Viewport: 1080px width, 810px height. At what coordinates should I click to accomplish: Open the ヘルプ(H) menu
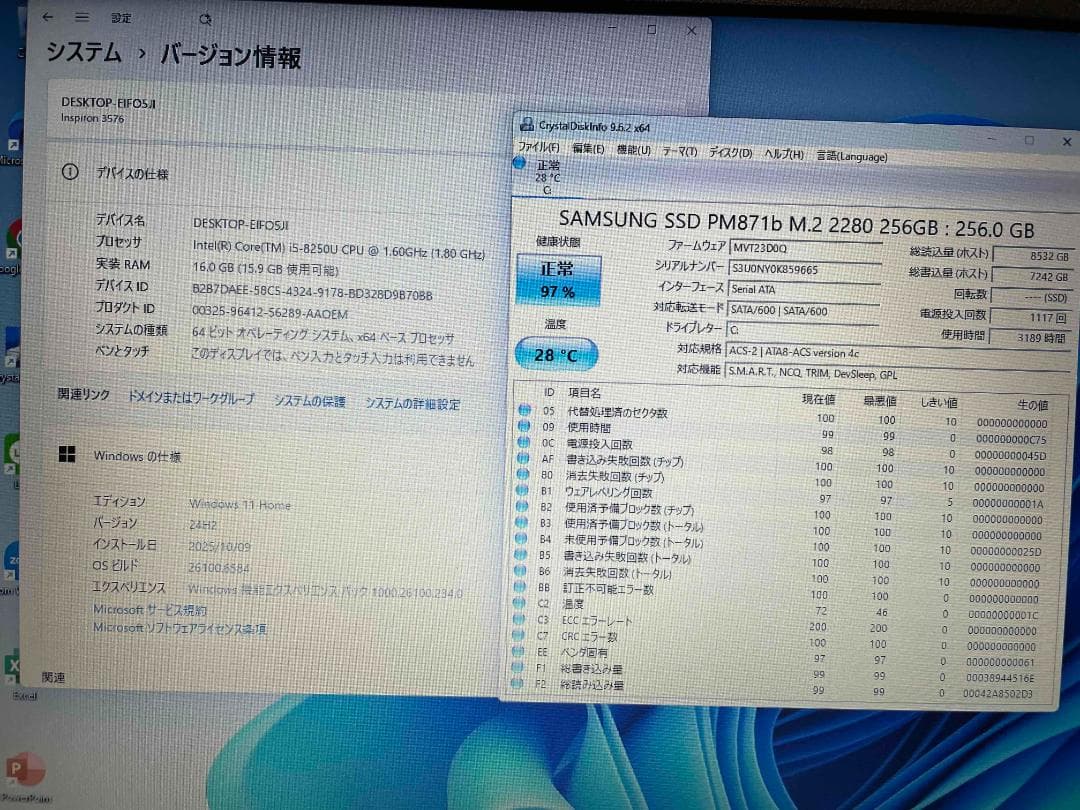(784, 154)
